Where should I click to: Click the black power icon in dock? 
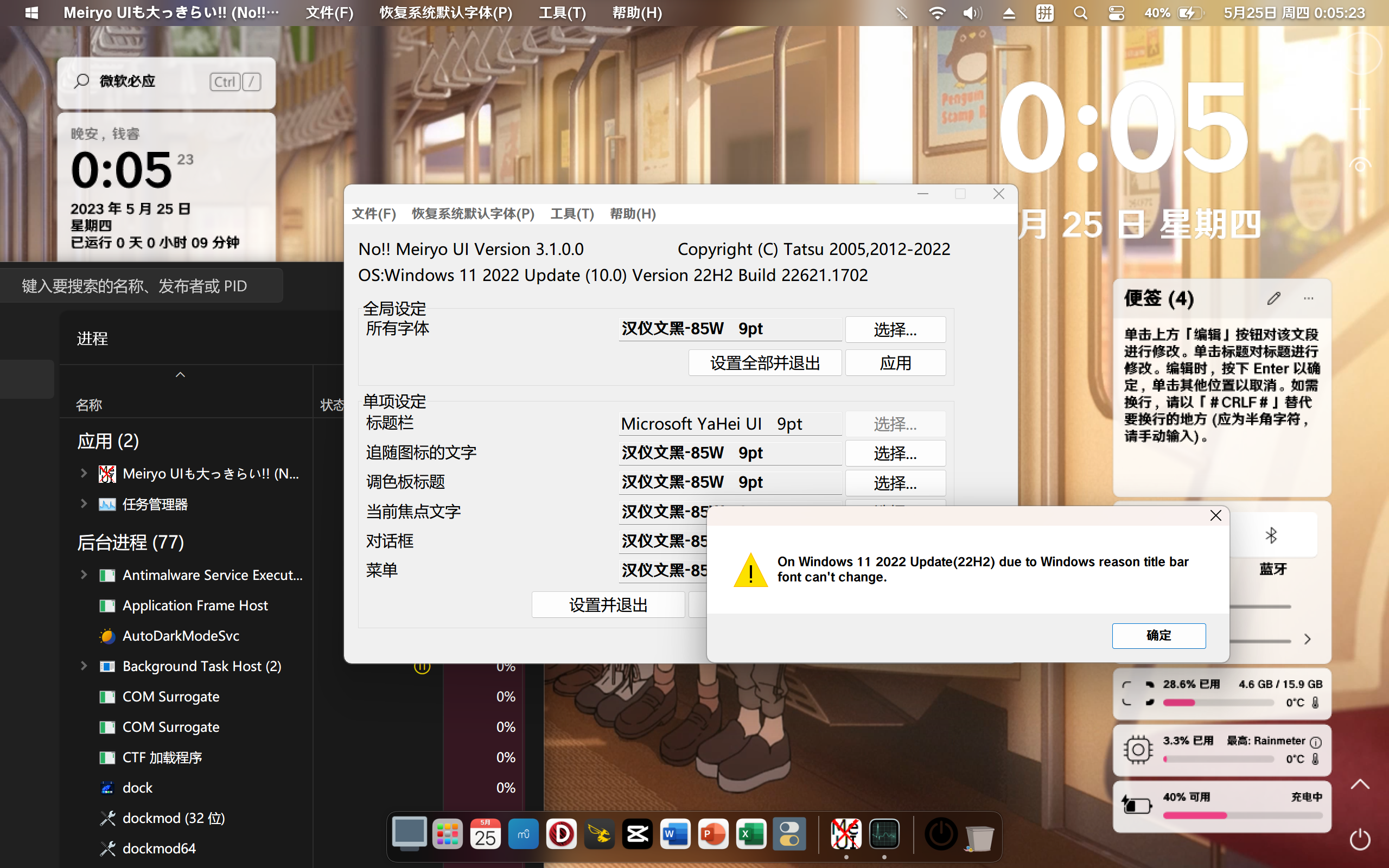(x=941, y=834)
